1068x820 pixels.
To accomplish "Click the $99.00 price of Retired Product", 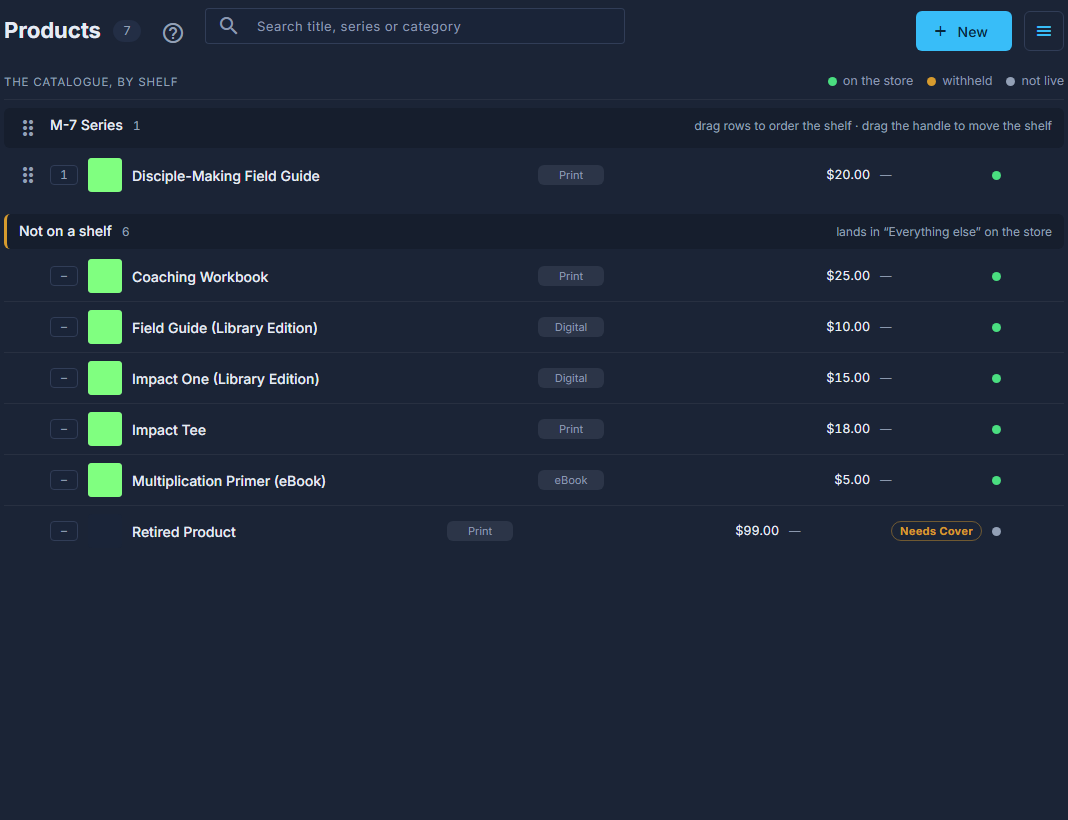I will pos(757,531).
